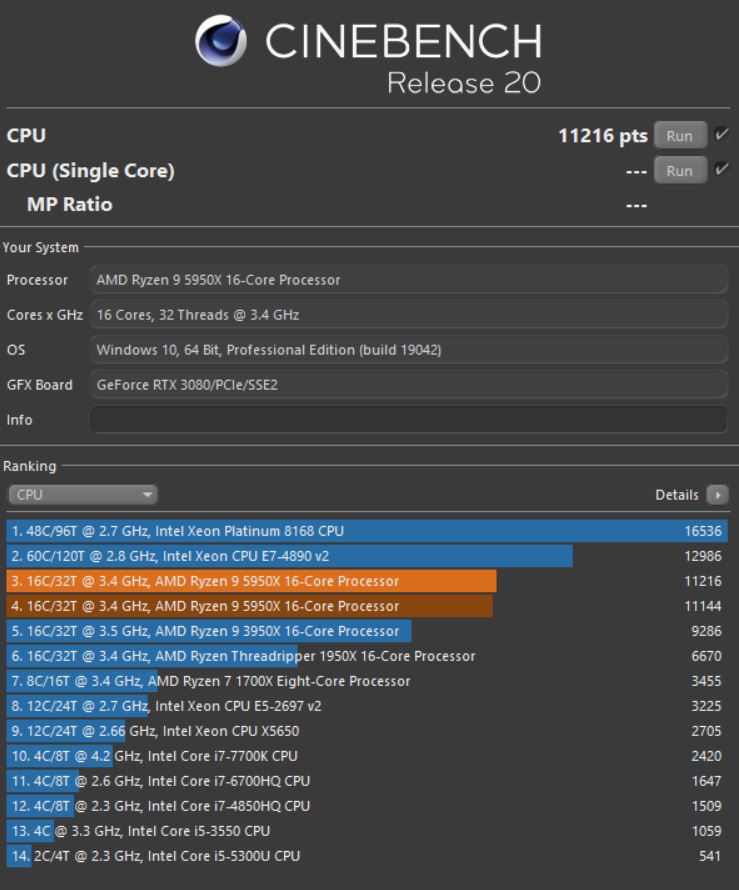The height and width of the screenshot is (890, 739).
Task: Click the Details label in Ranking
Action: [677, 495]
